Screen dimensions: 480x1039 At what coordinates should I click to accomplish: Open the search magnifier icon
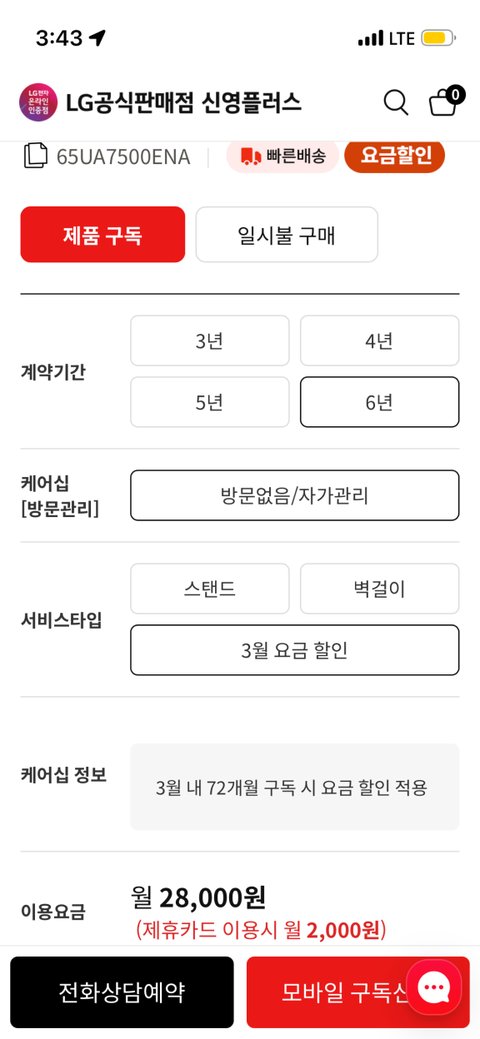tap(396, 103)
